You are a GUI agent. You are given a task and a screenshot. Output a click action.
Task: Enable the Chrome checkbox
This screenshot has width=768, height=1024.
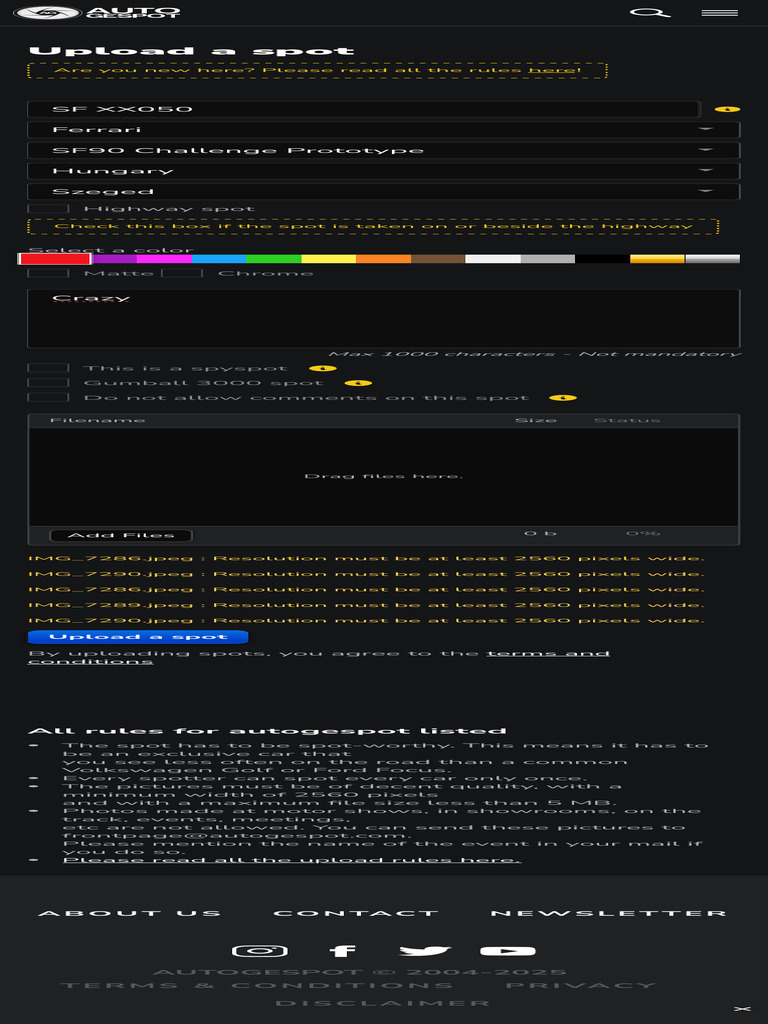coord(182,273)
